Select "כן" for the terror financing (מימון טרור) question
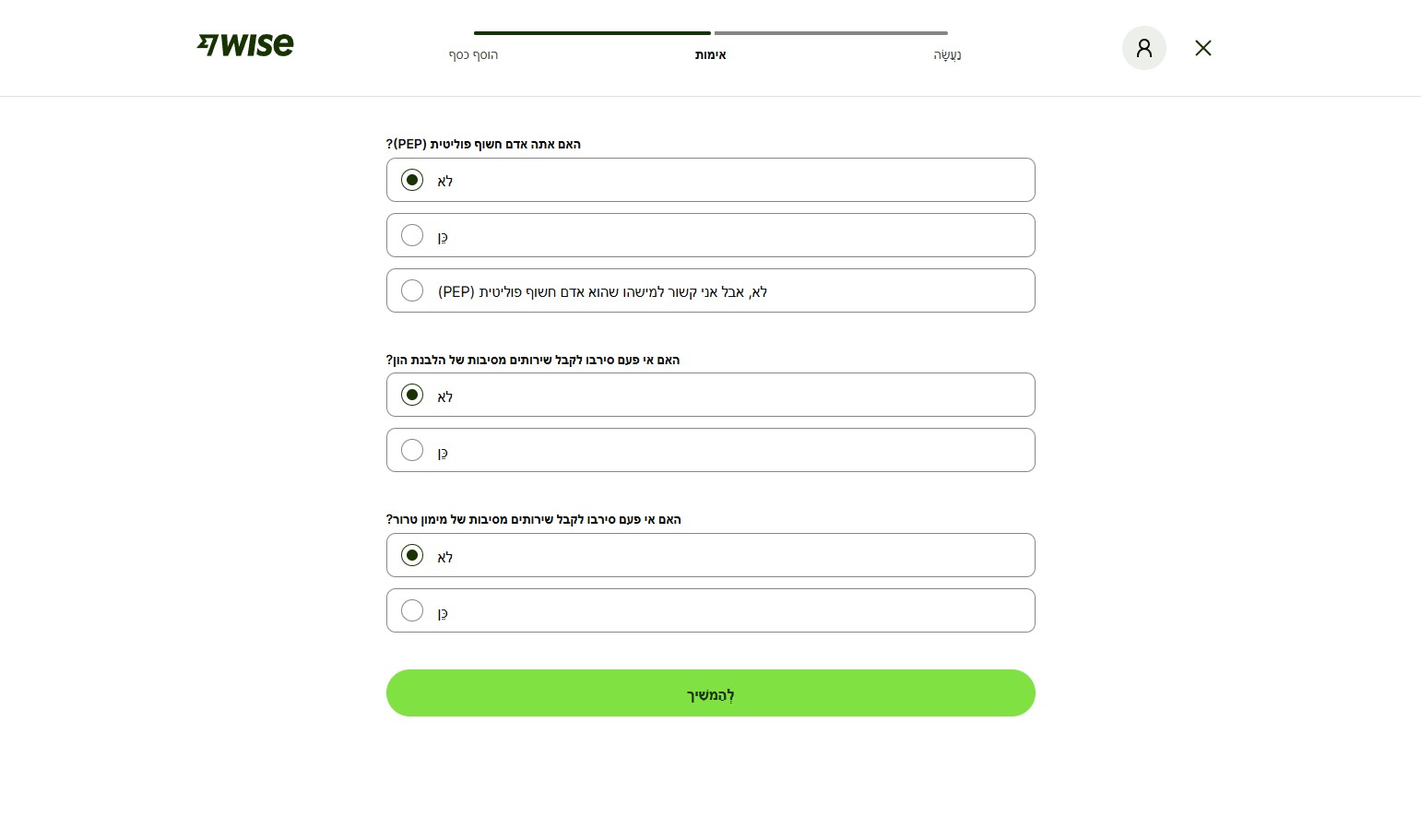The width and height of the screenshot is (1421, 840). coord(412,610)
